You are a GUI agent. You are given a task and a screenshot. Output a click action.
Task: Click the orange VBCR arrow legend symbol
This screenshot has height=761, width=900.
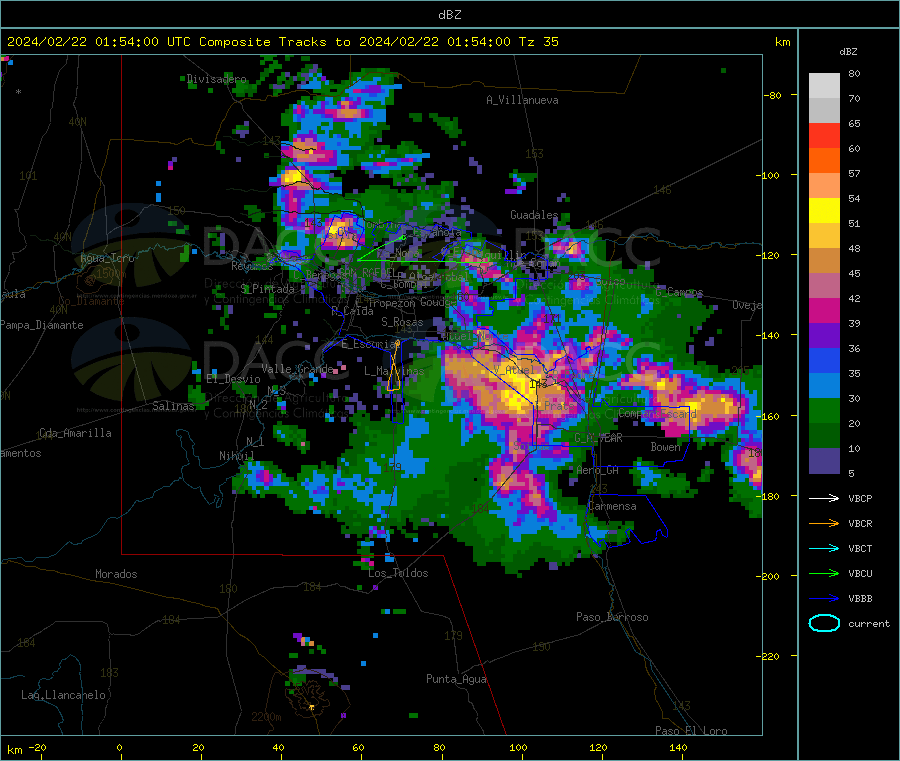click(824, 523)
